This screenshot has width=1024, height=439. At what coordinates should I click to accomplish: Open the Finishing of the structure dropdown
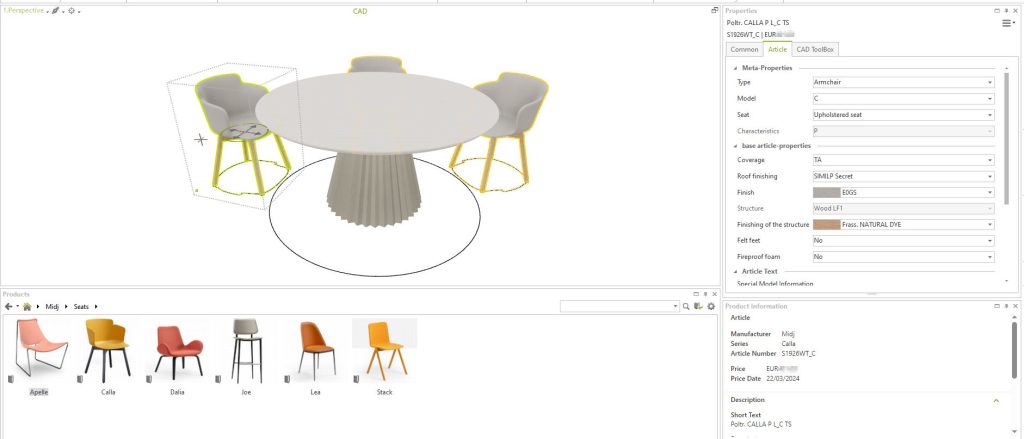[x=903, y=225]
